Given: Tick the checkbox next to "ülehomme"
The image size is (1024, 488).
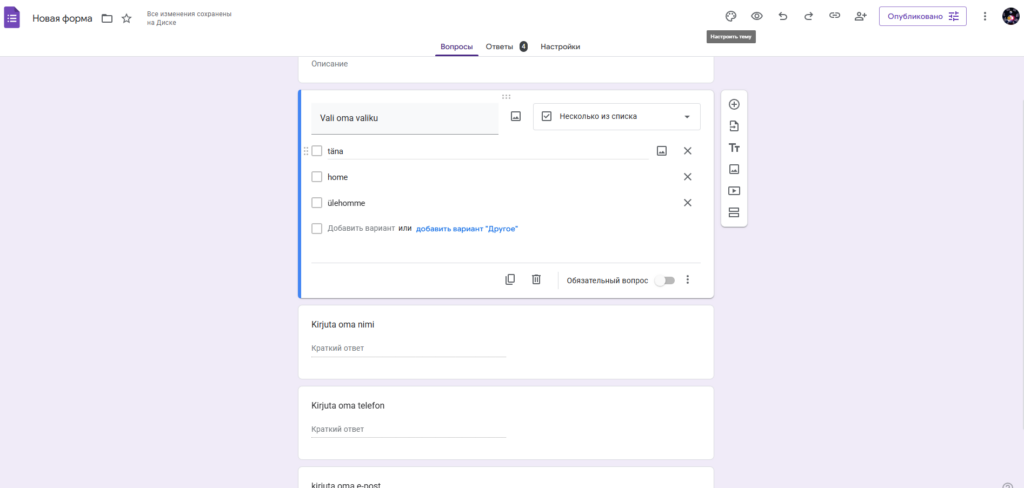Looking at the screenshot, I should [x=317, y=203].
